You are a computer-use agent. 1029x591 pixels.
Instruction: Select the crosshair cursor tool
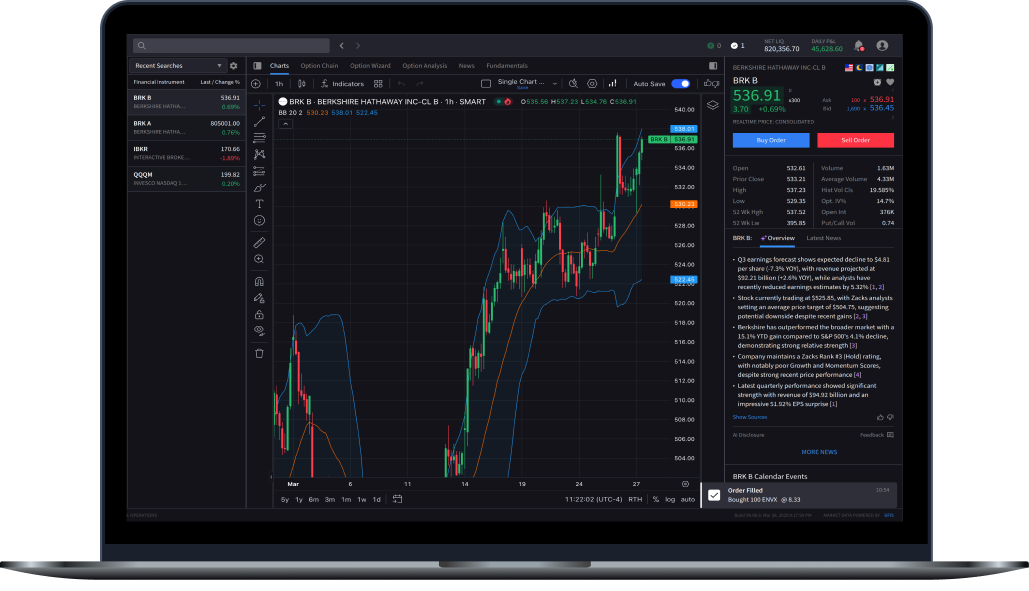point(259,105)
